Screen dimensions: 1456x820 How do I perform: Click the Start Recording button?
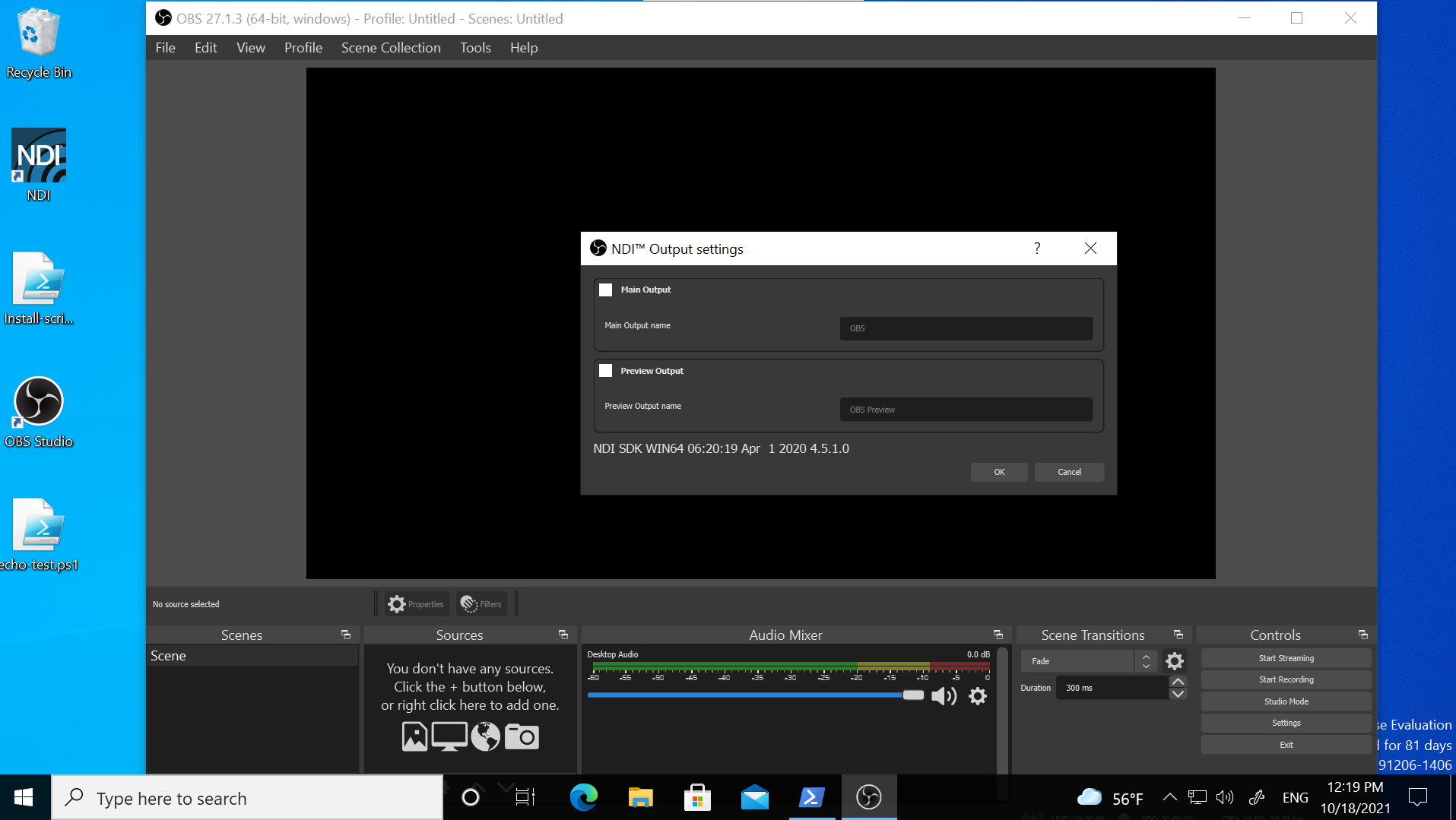pos(1285,679)
